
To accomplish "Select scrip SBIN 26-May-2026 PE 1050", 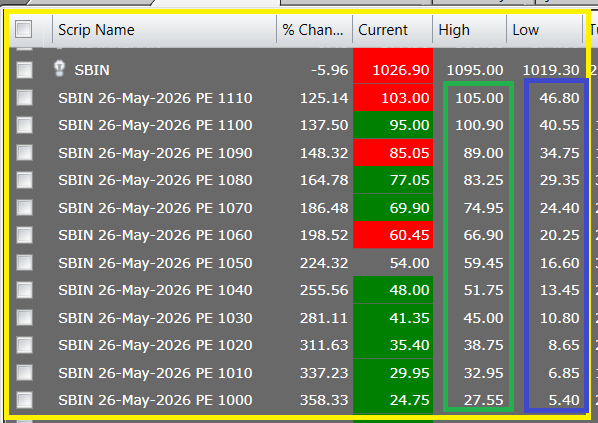I will tap(155, 263).
